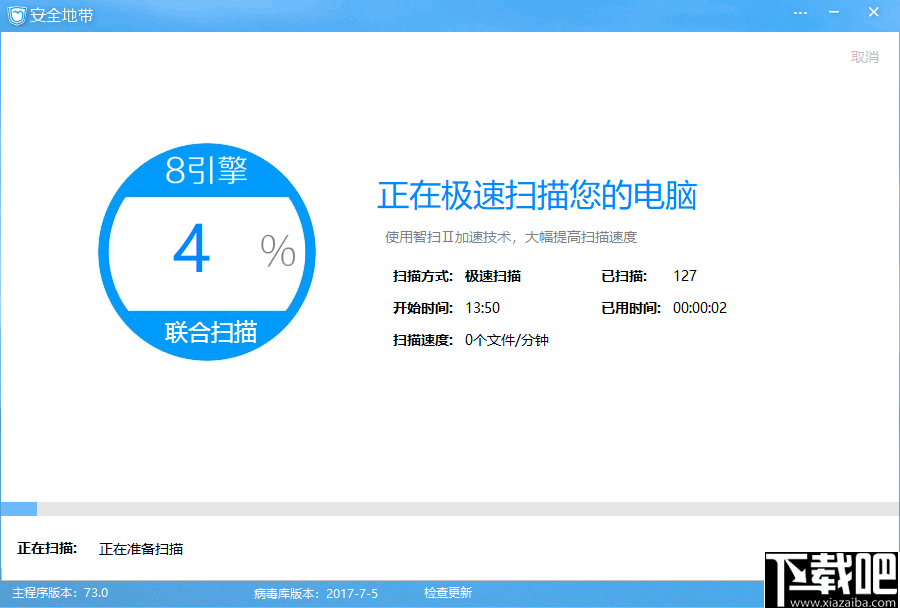Minimize the 安全地带 window
This screenshot has width=900, height=608.
click(x=834, y=12)
